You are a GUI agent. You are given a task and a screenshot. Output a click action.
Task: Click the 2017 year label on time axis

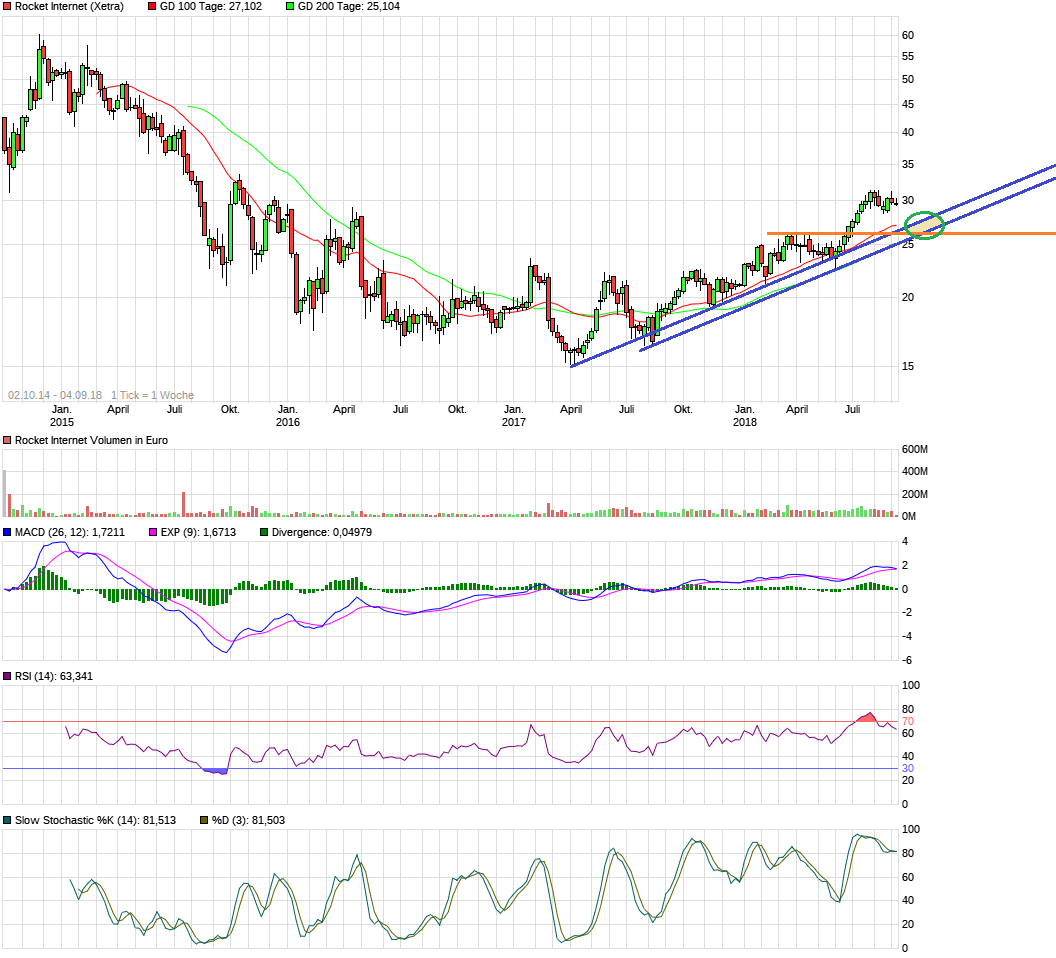click(514, 422)
